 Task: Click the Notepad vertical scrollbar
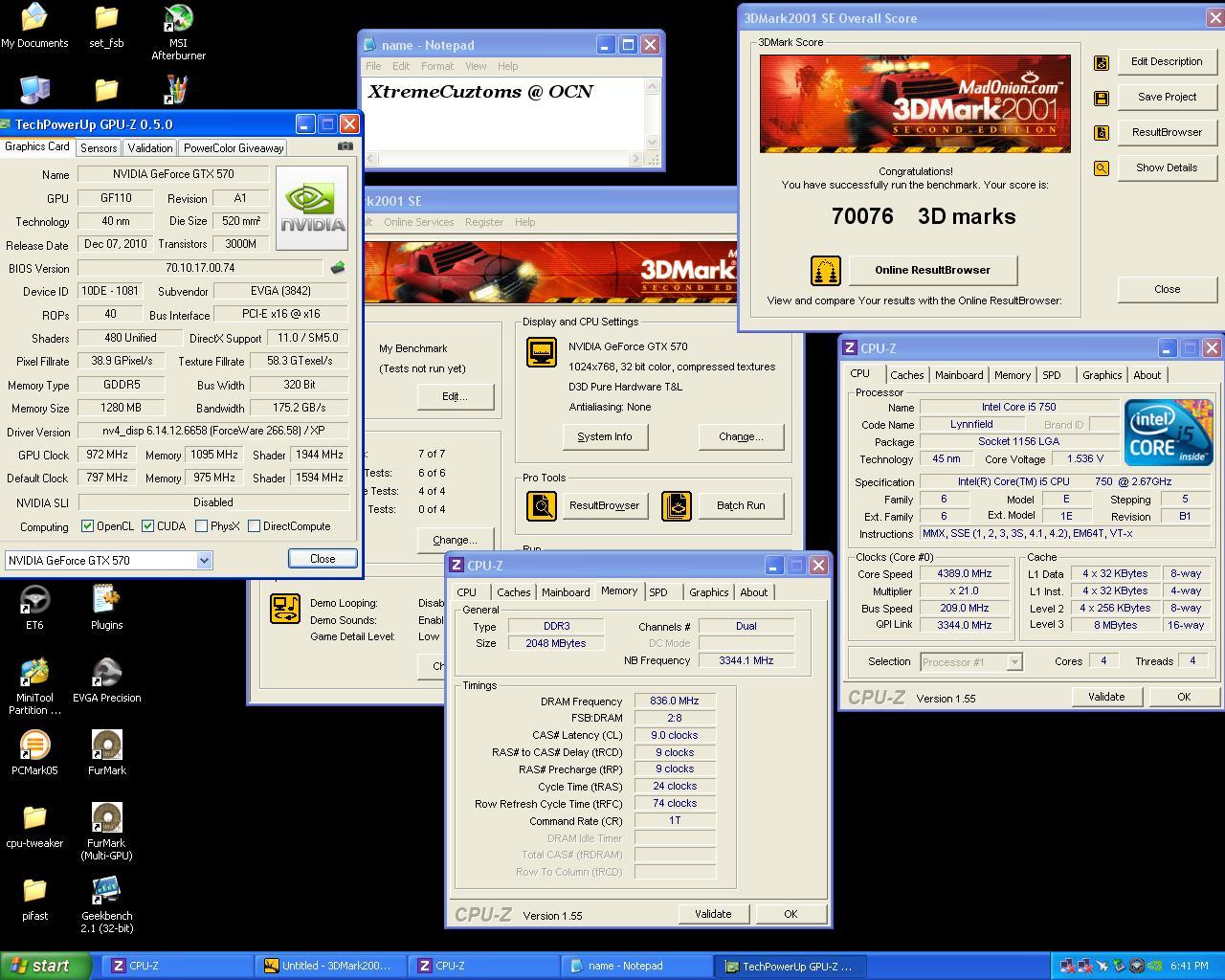point(653,114)
